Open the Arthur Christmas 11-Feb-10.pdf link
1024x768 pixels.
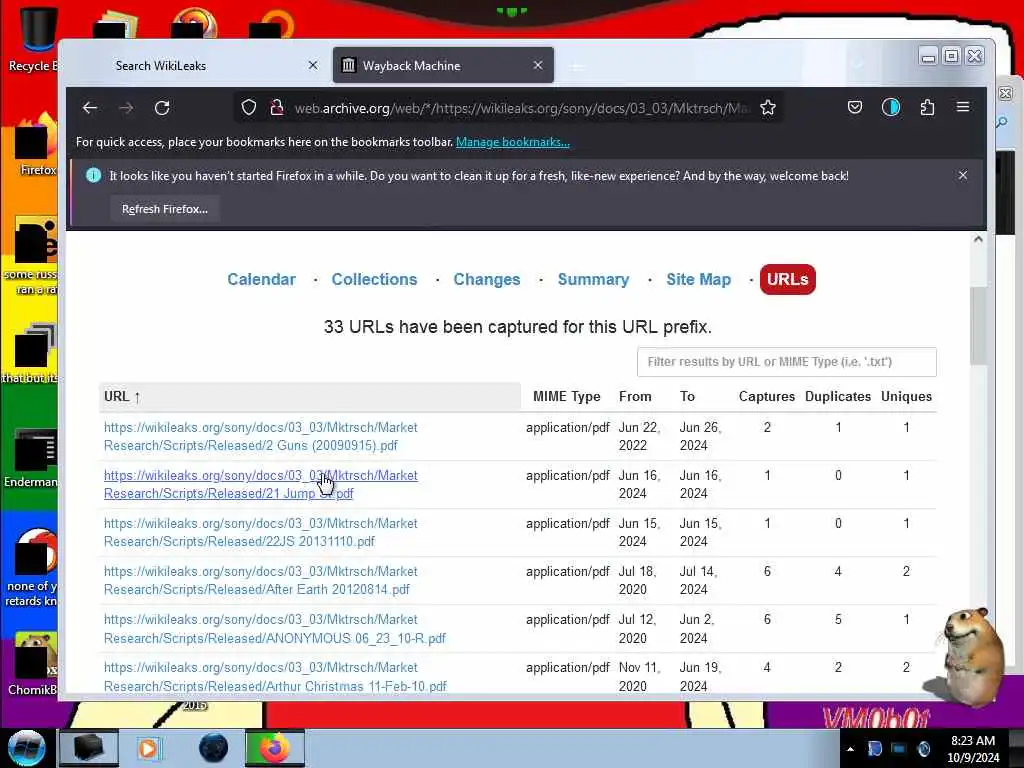(x=275, y=677)
